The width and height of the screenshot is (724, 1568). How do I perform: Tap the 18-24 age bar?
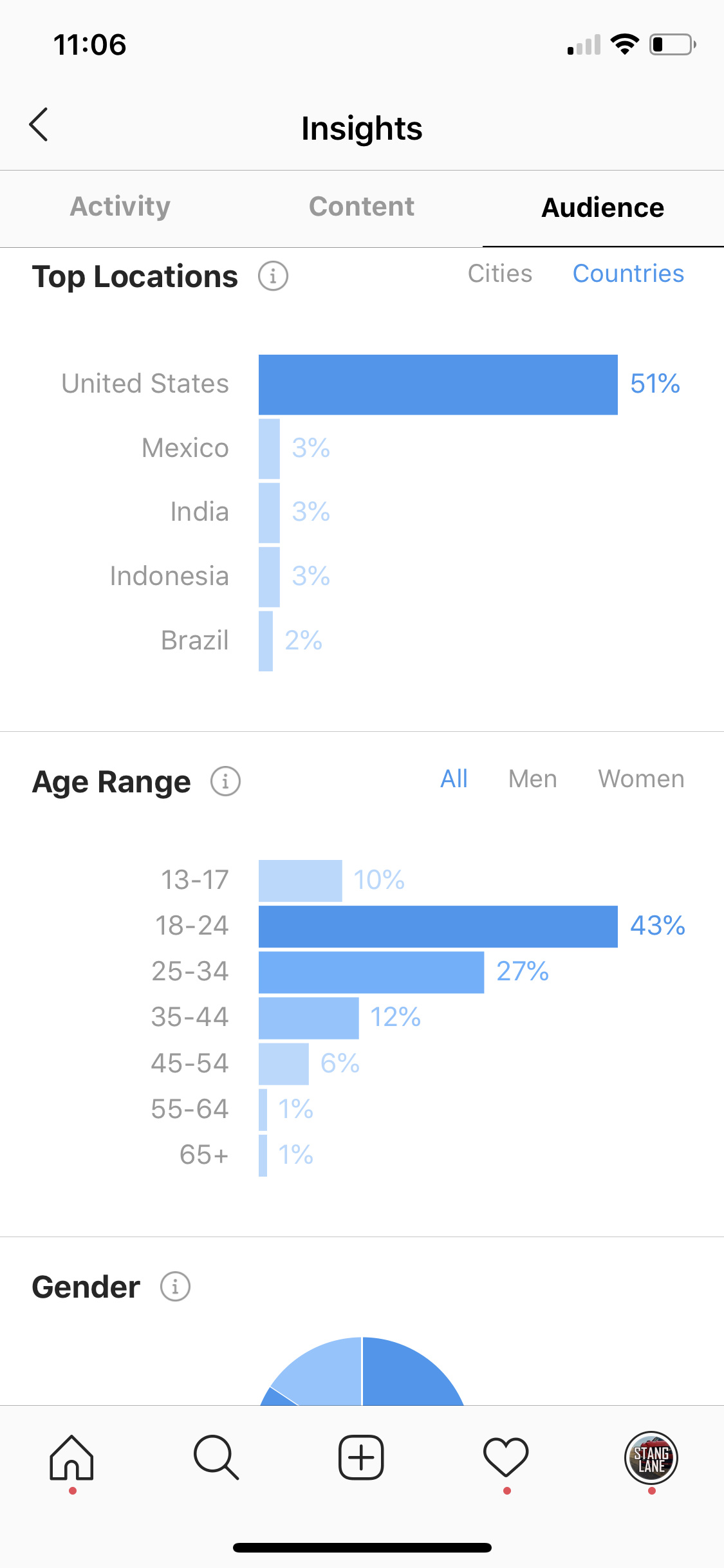click(x=438, y=926)
